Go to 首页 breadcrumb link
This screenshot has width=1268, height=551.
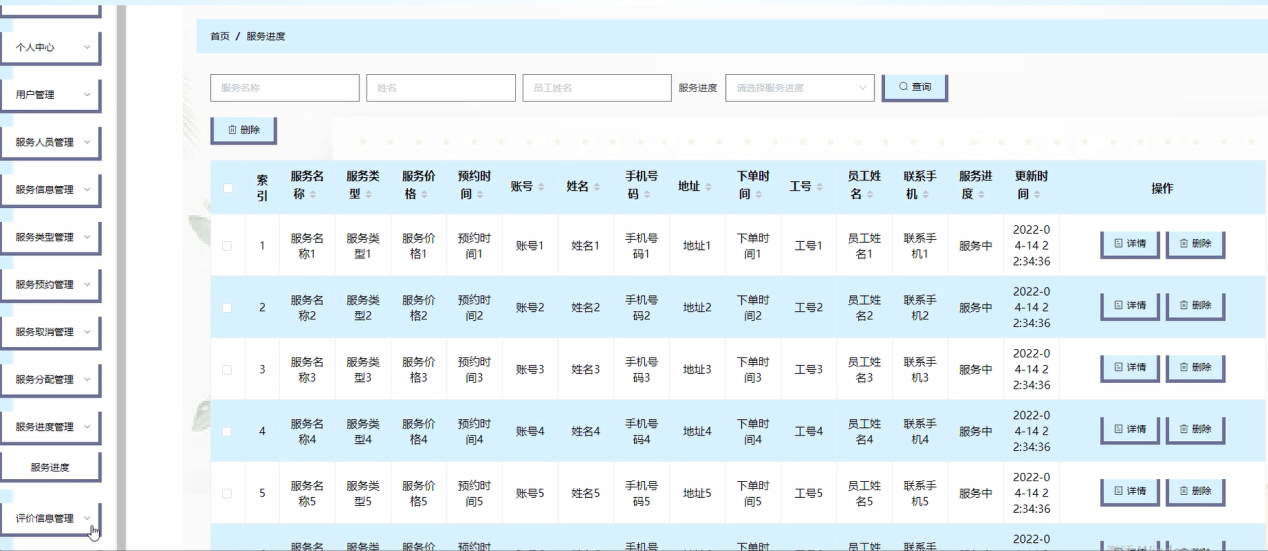219,36
